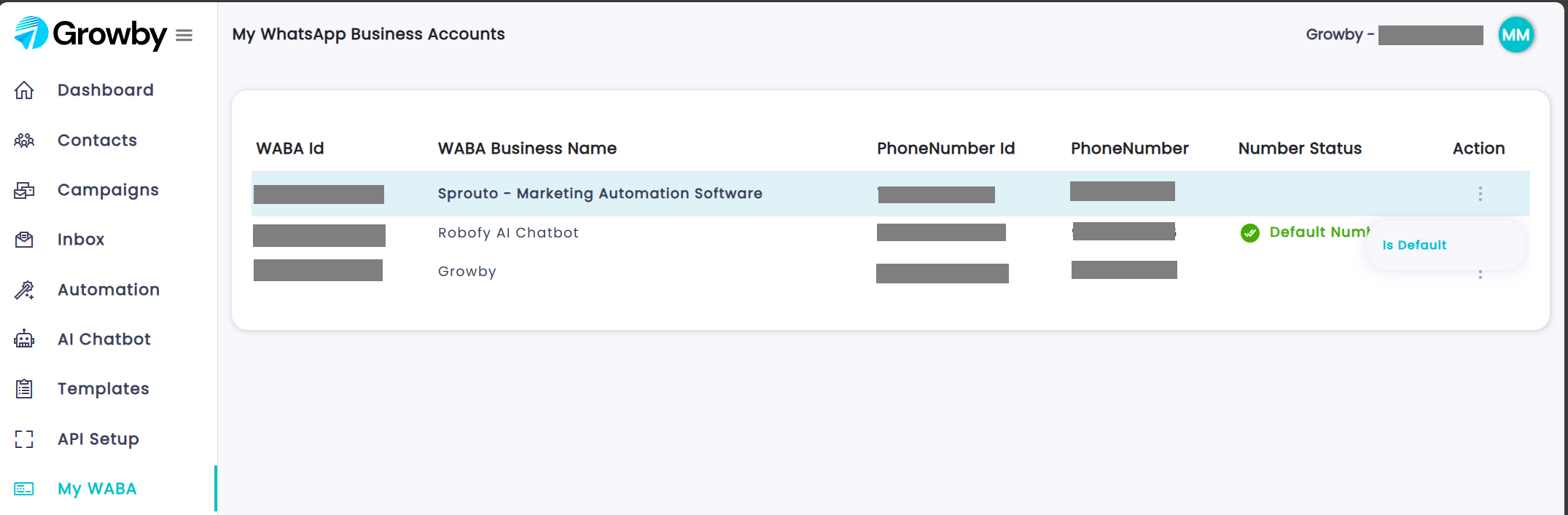Screen dimensions: 1568x515
Task: Go to Contacts page
Action: (x=97, y=140)
